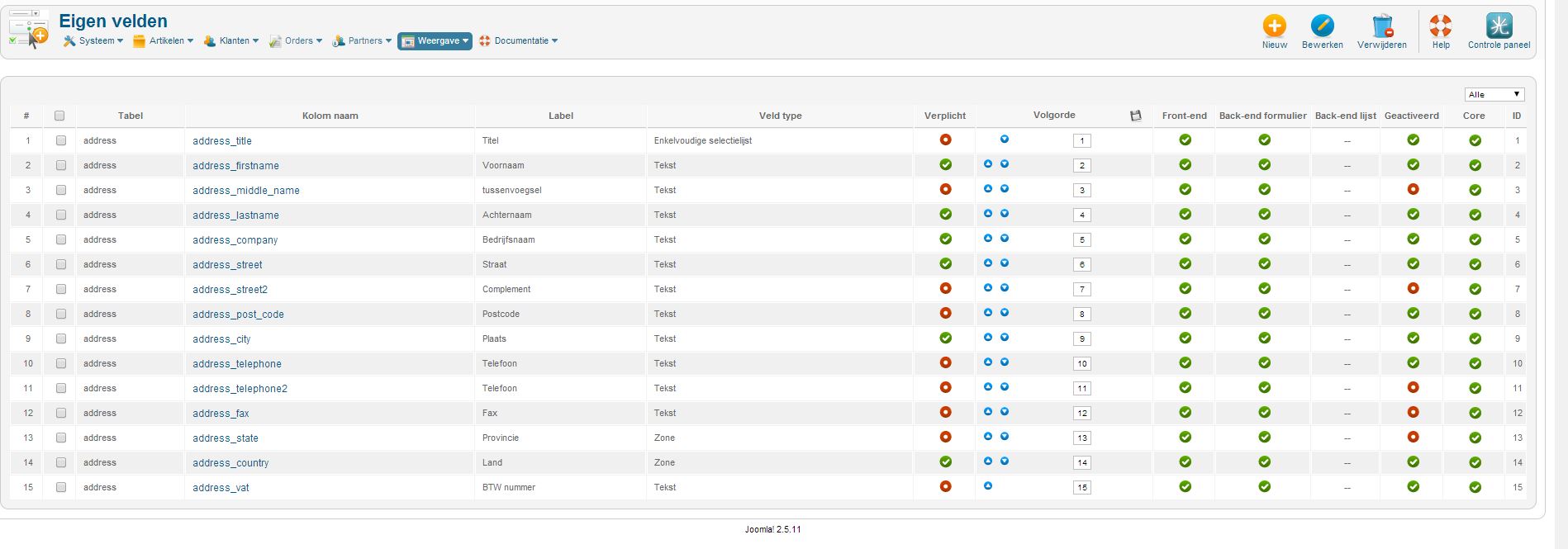Check the checkbox for address_country row

[61, 462]
